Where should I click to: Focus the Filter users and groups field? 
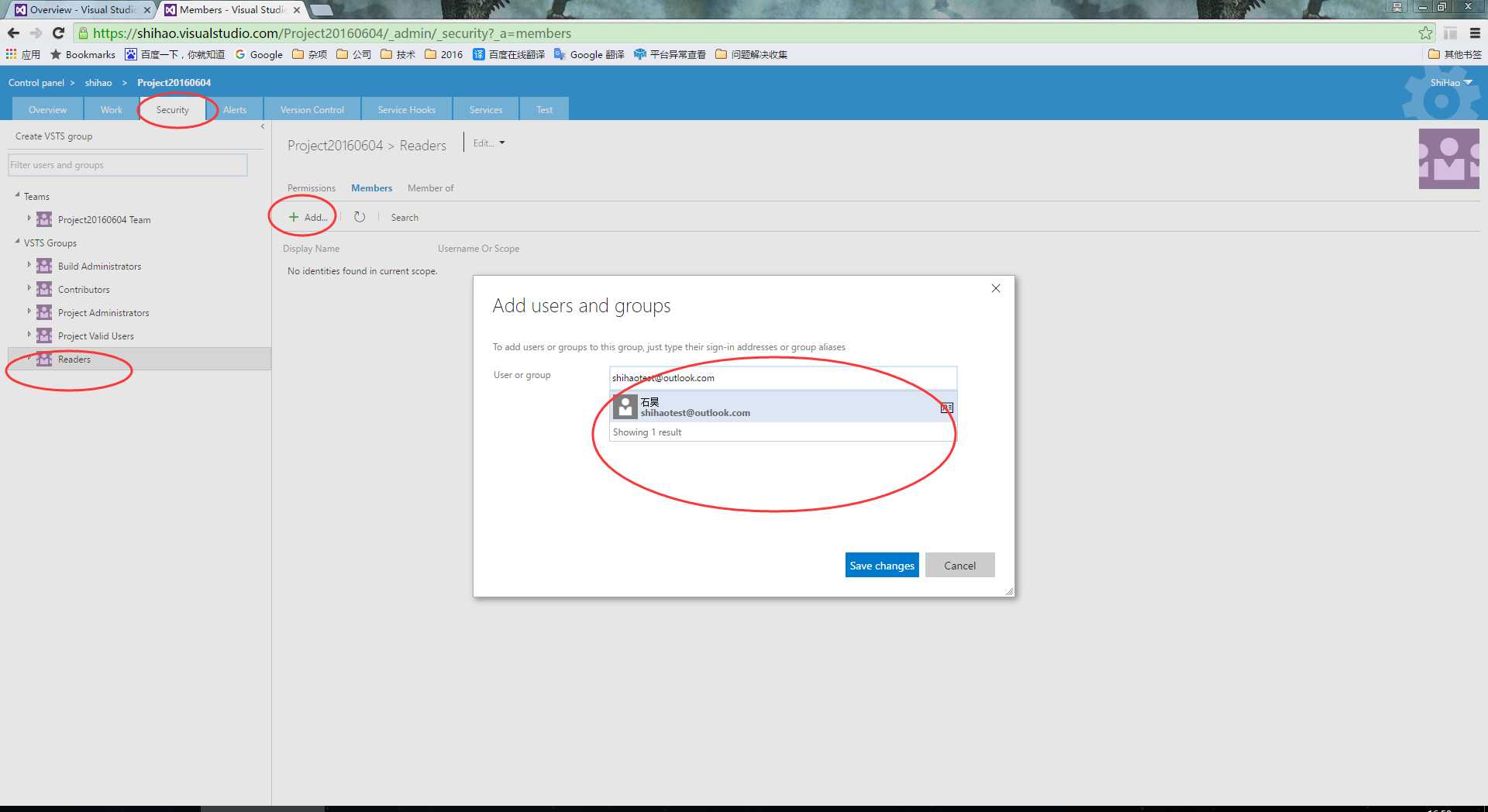click(x=128, y=165)
